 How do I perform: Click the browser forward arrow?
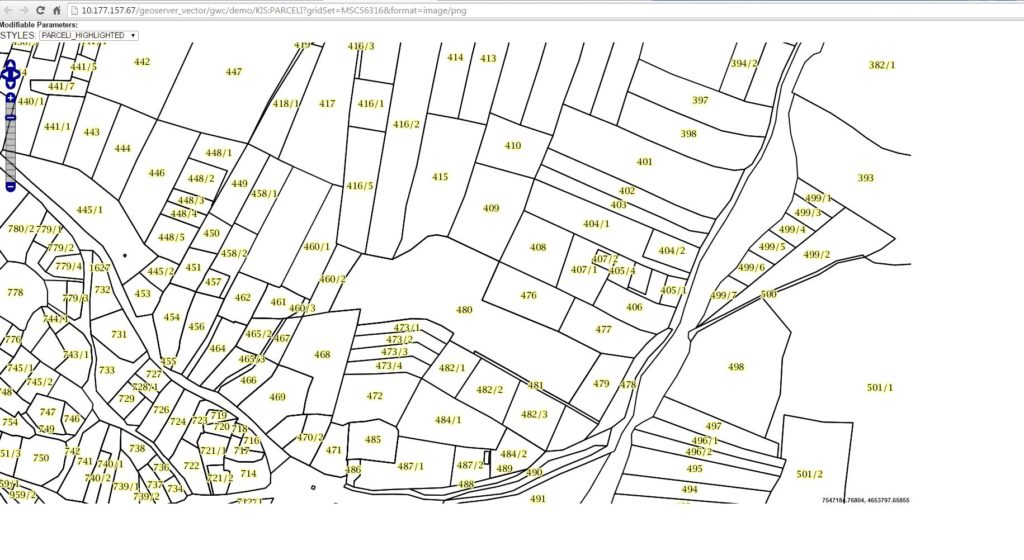(23, 10)
